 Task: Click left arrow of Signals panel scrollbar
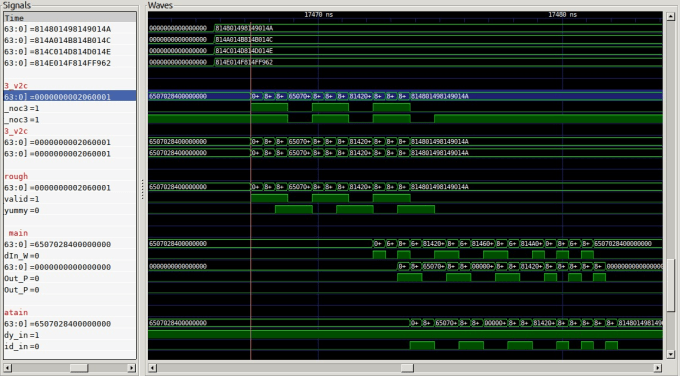[x=8, y=368]
